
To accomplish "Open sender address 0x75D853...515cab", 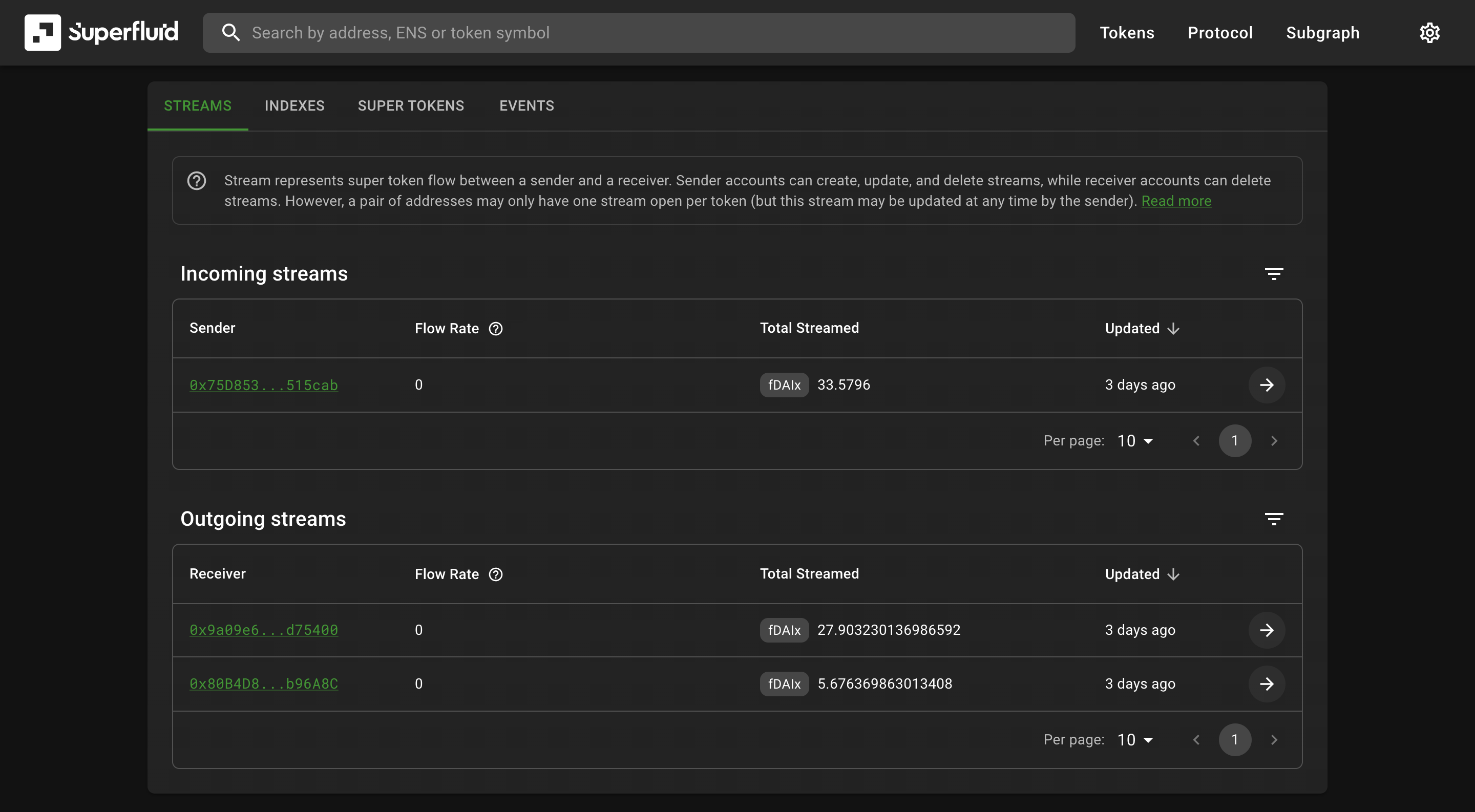I will [x=263, y=385].
